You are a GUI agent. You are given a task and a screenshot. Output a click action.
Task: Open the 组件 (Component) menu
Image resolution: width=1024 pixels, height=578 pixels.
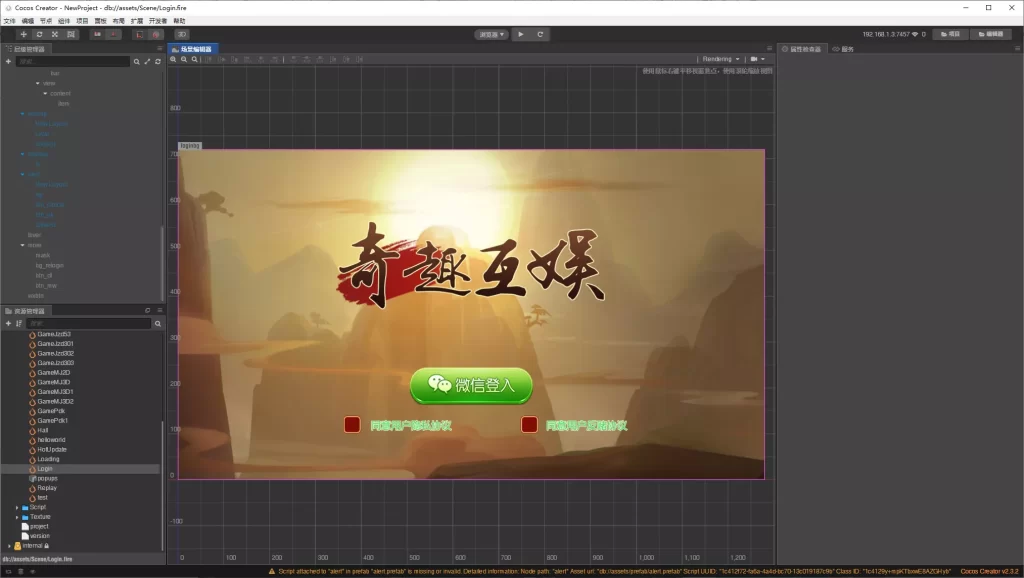coord(64,21)
